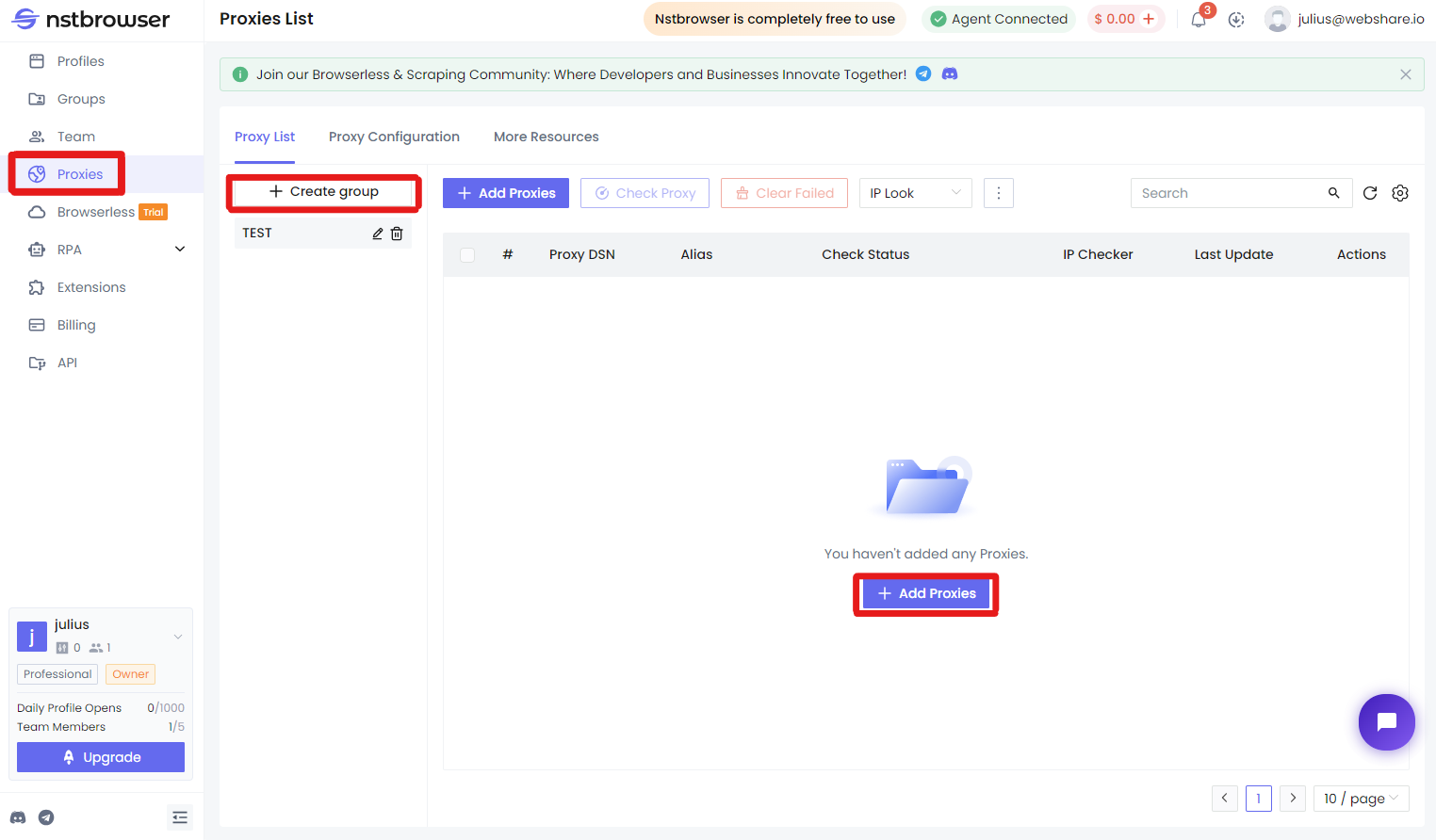This screenshot has width=1436, height=840.
Task: Open Telegram icon at sidebar bottom
Action: pos(46,817)
